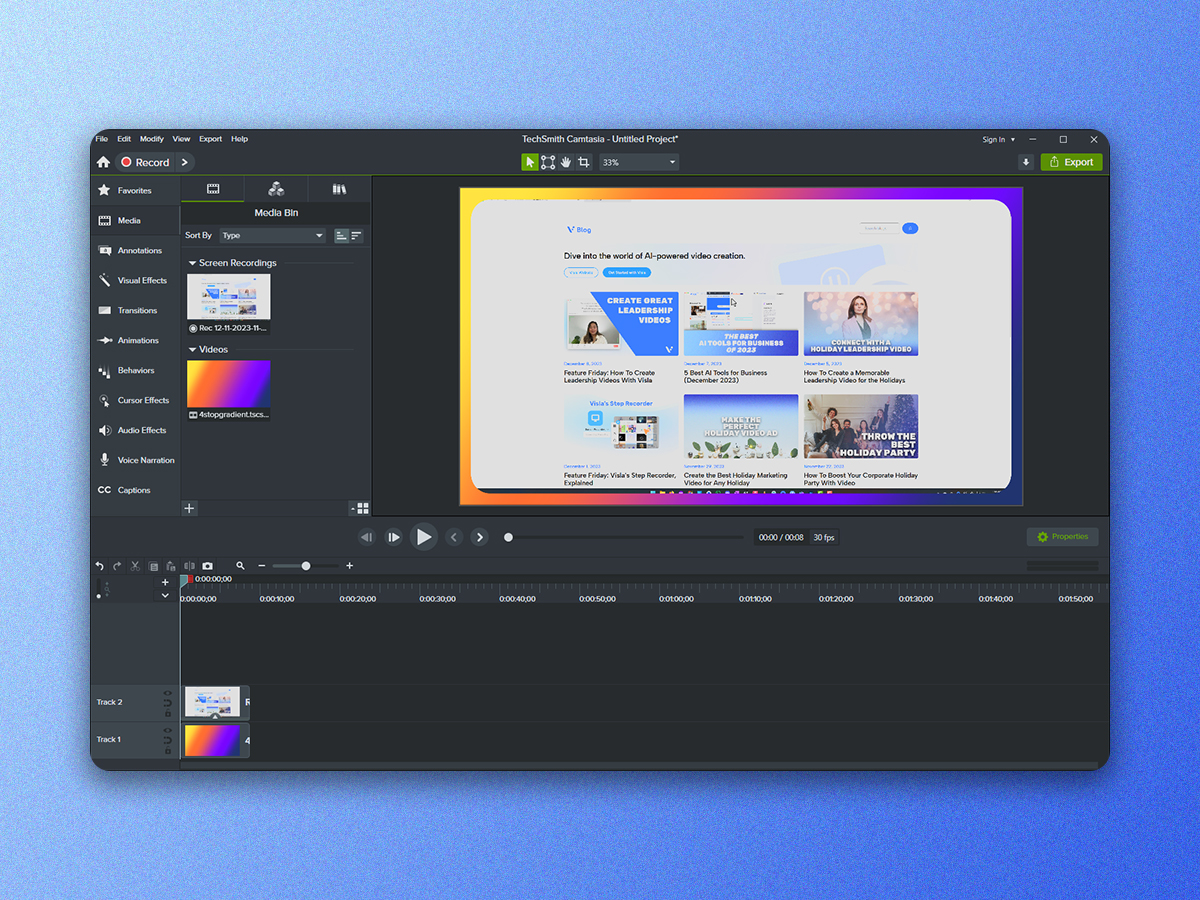Activate the Pan tool above the canvas

click(x=566, y=161)
